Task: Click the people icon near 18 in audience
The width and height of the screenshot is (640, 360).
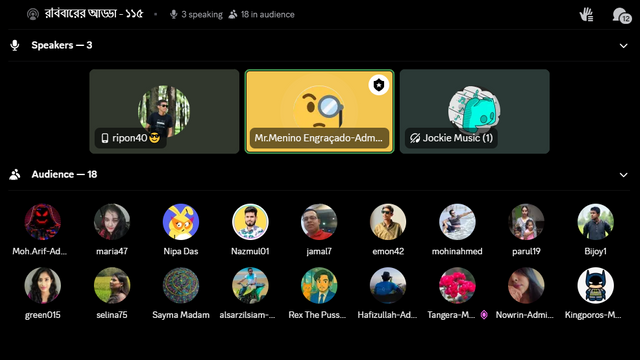Action: click(233, 15)
